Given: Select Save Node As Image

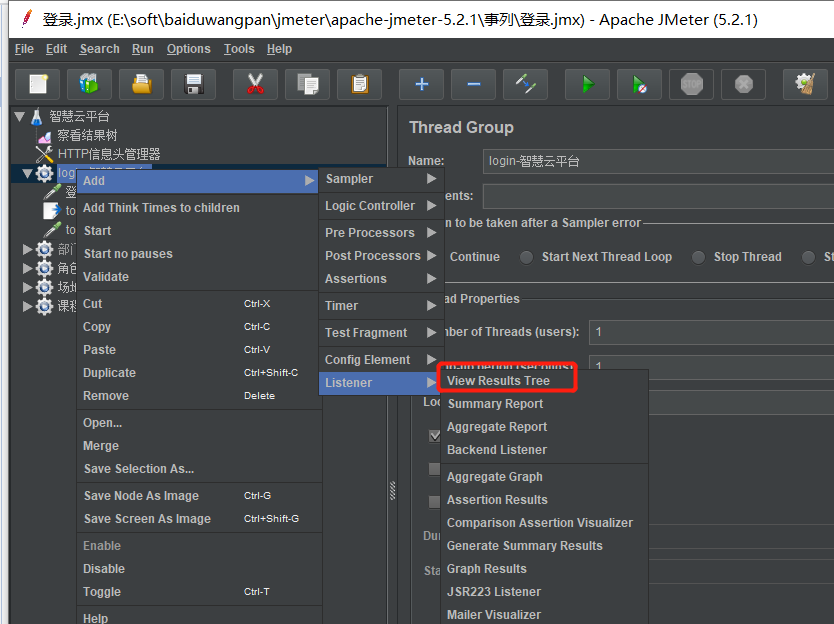Looking at the screenshot, I should (x=199, y=495).
